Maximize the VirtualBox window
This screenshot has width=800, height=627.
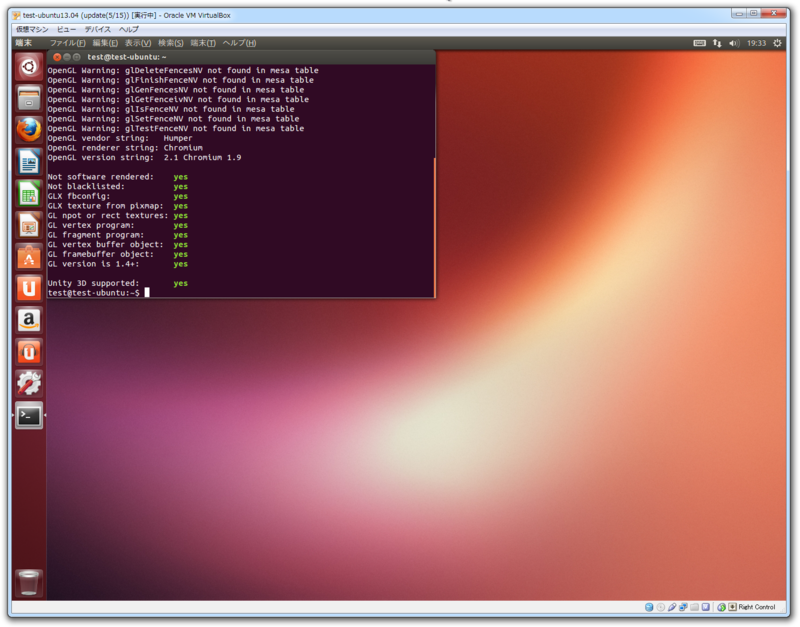coord(753,14)
